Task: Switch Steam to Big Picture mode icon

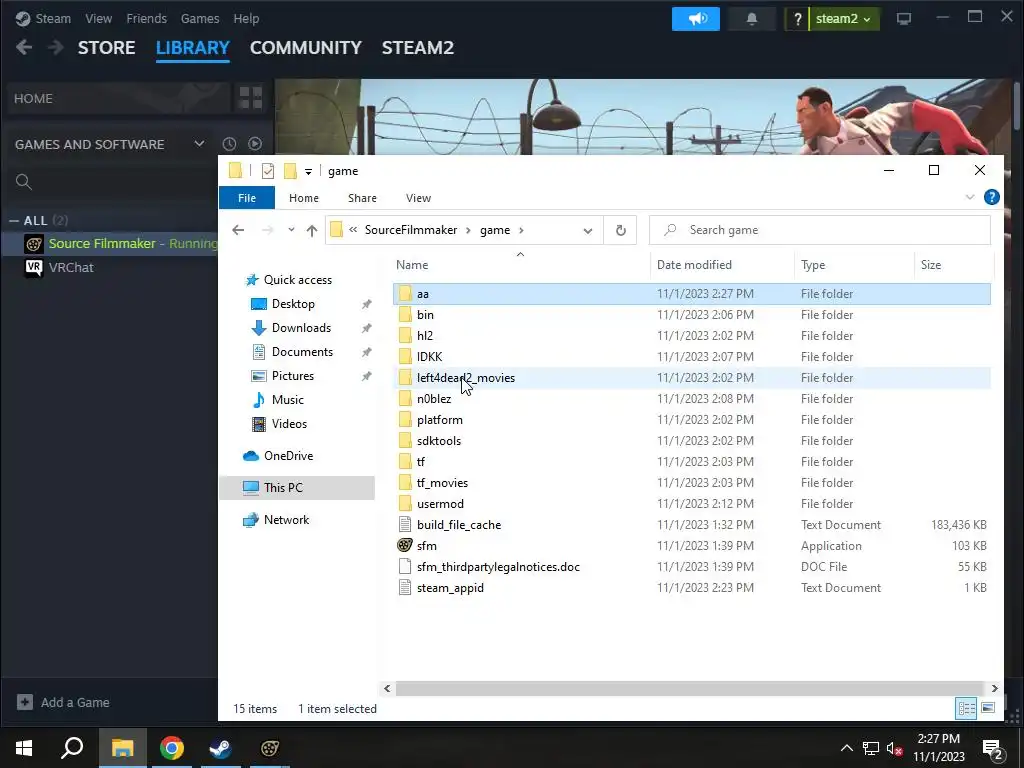Action: (904, 19)
